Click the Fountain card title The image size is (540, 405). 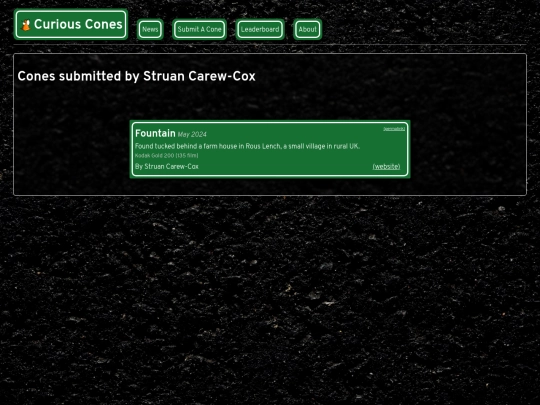point(155,133)
